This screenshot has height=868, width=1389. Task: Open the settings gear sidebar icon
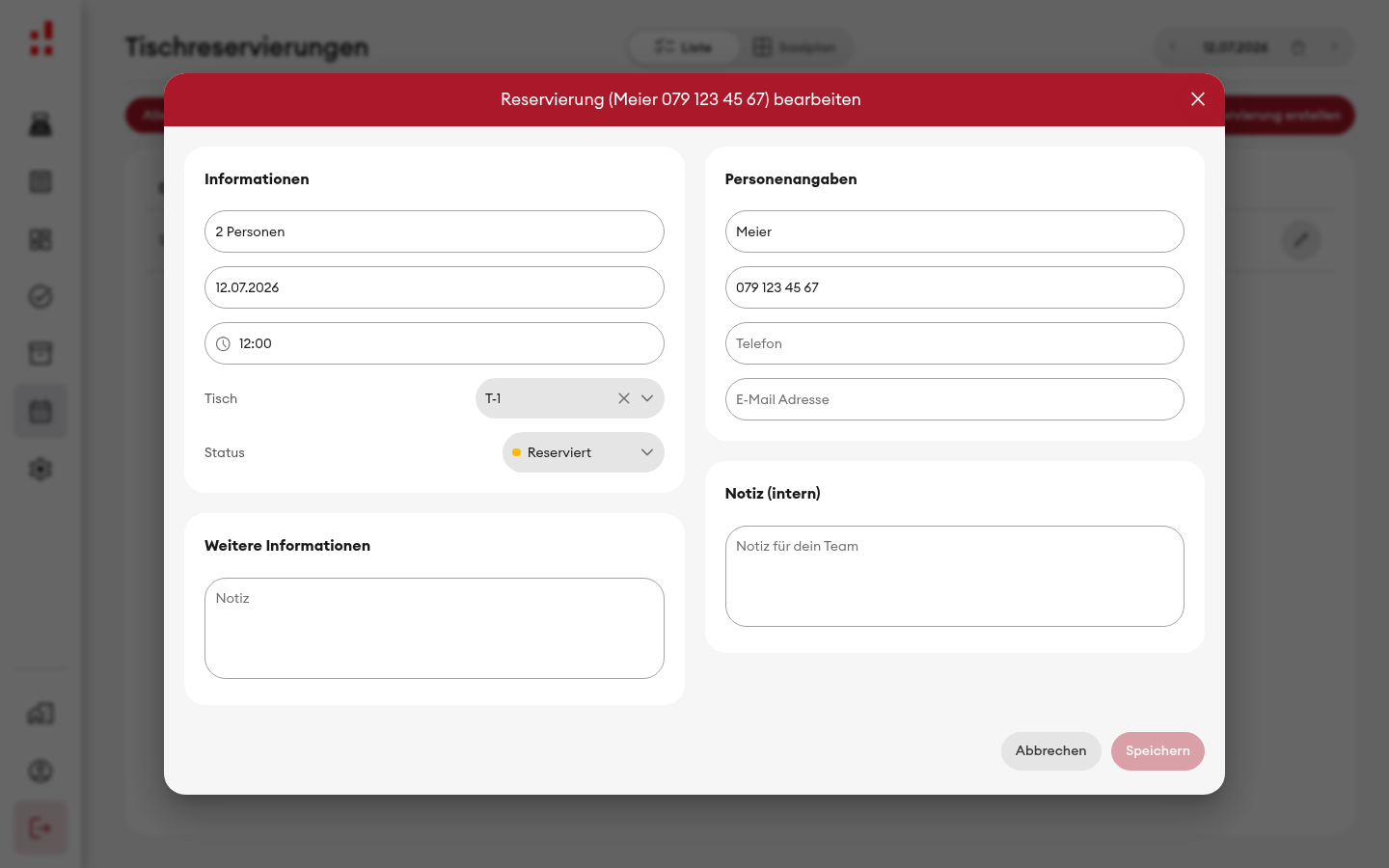point(41,469)
